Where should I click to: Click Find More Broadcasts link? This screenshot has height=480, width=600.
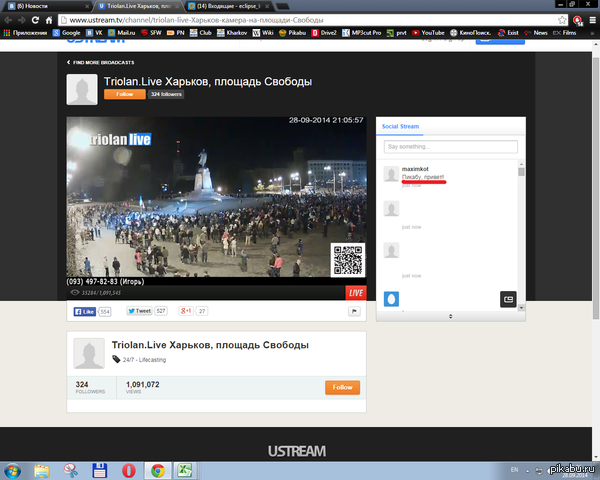click(101, 62)
